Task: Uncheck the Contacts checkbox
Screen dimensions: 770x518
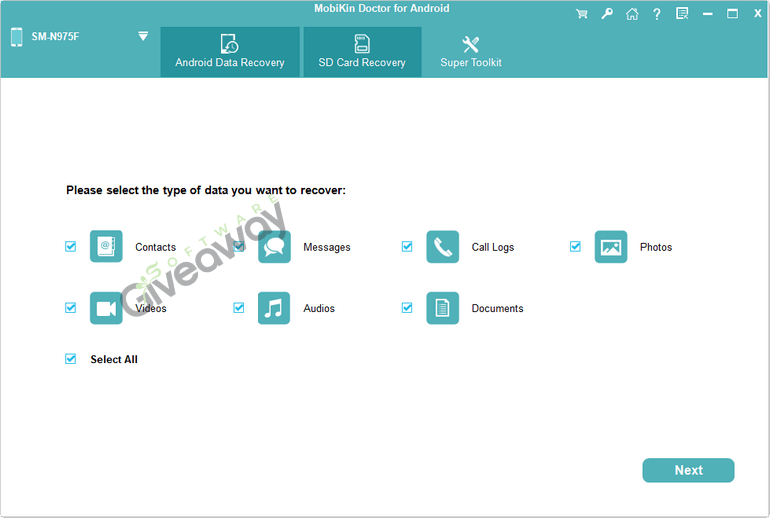Action: [x=71, y=246]
